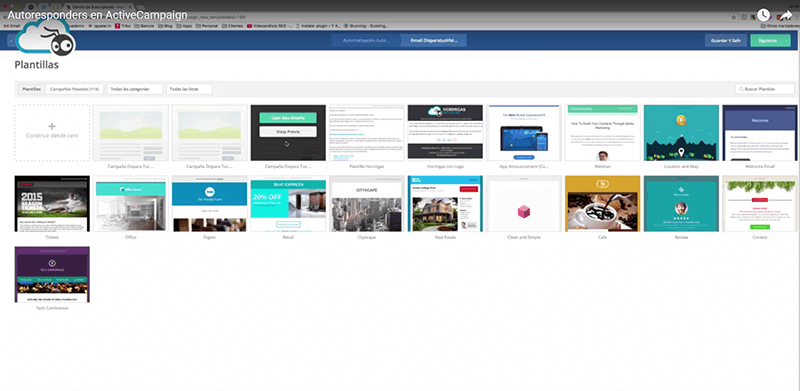Click the Cityscape label text
The width and height of the screenshot is (800, 391).
(367, 237)
